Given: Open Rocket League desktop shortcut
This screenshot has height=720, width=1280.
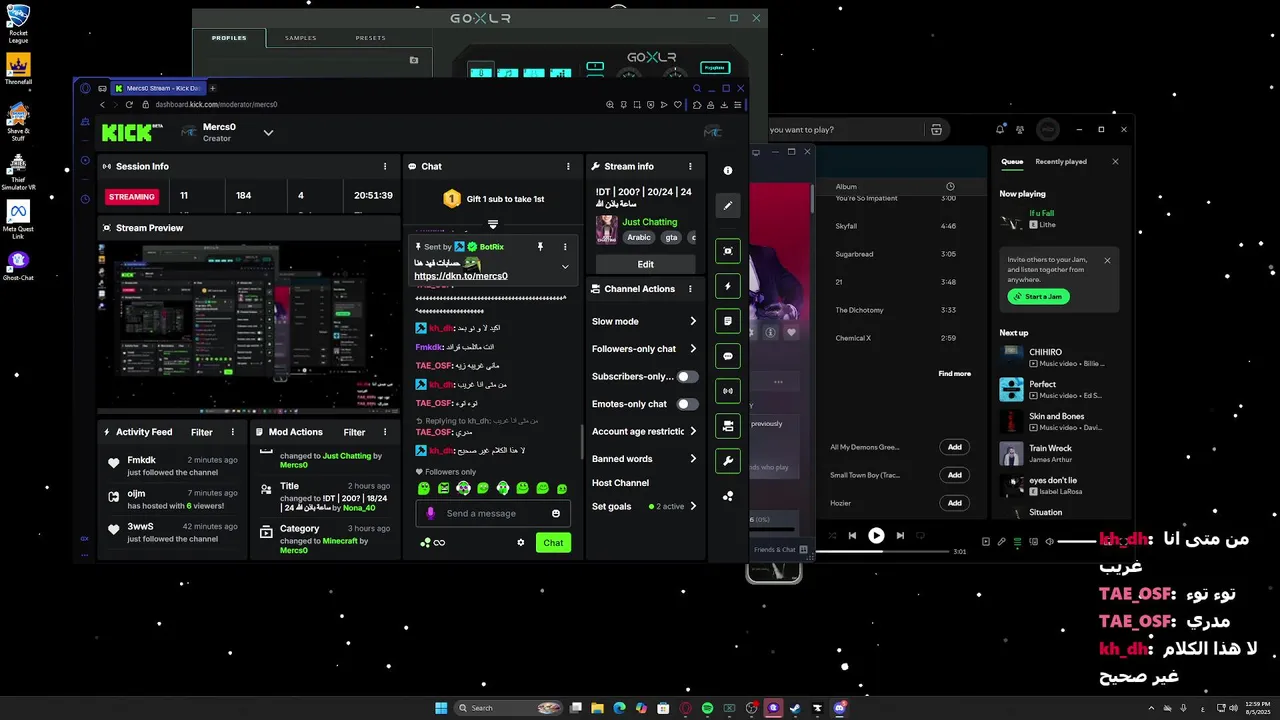Looking at the screenshot, I should point(18,24).
